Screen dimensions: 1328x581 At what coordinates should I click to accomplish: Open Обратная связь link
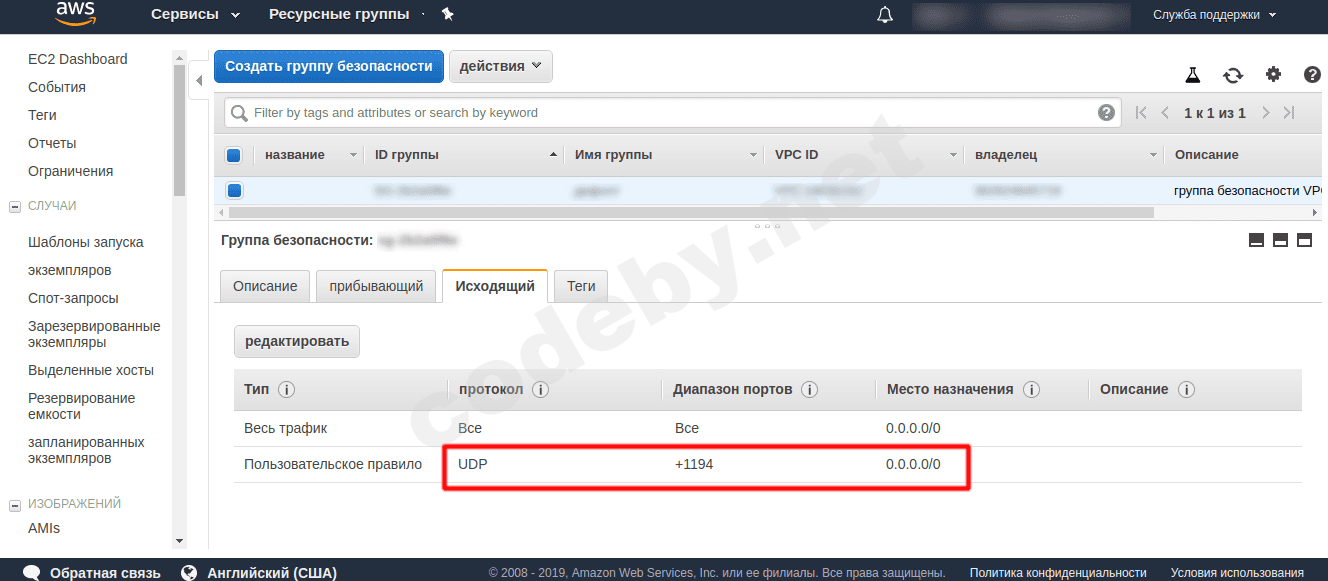[105, 573]
